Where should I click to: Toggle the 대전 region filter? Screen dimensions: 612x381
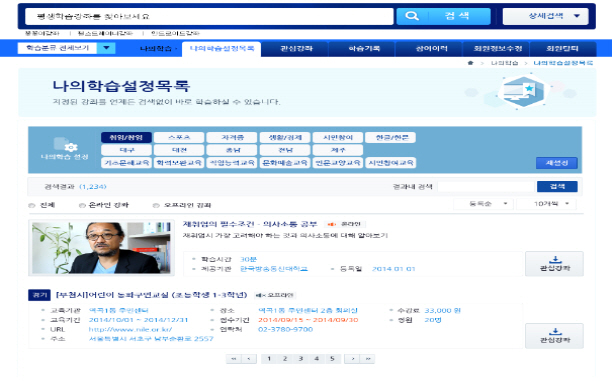(179, 150)
